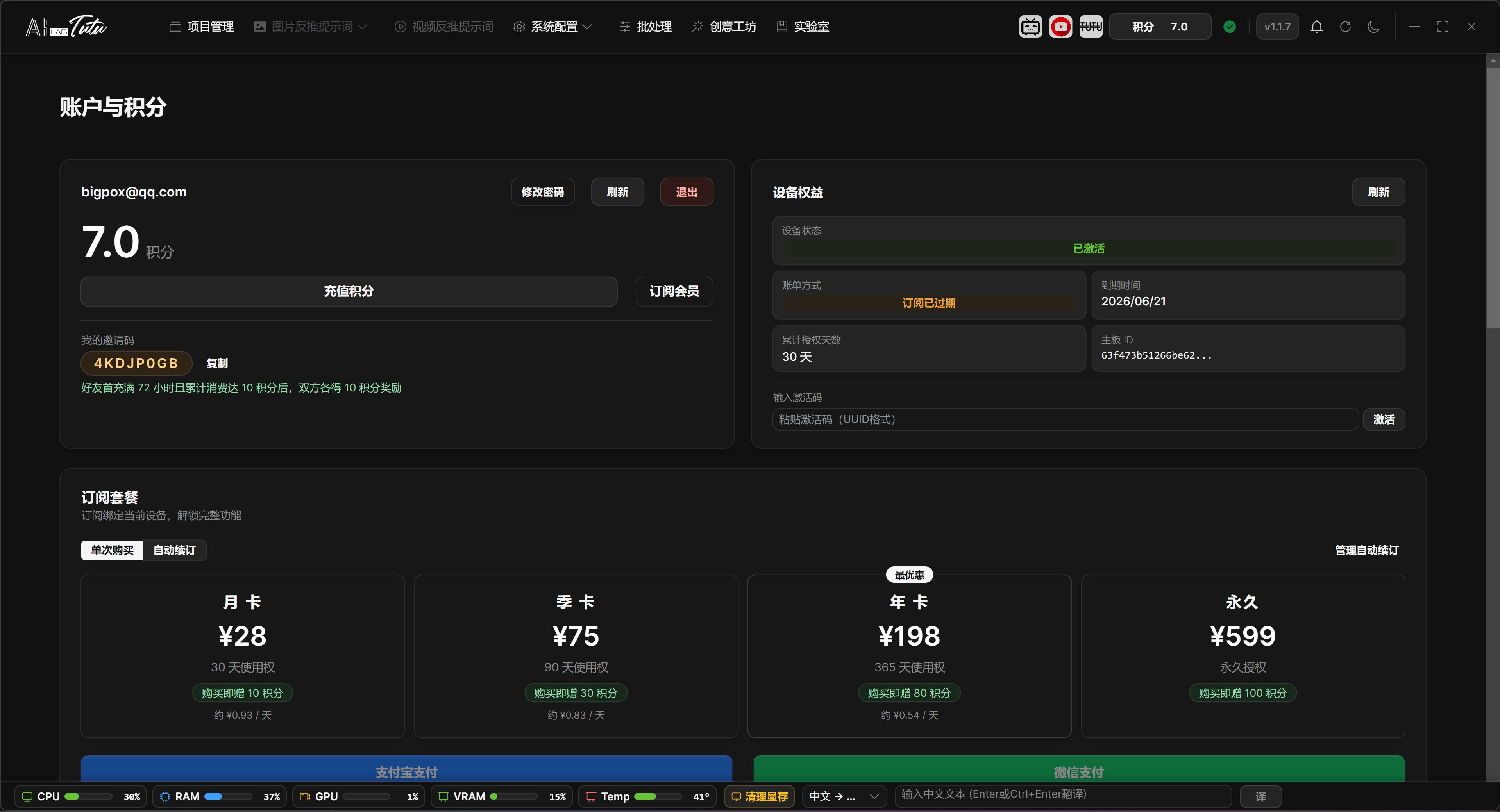Click 订阅会员 button
Viewport: 1500px width, 812px height.
pyautogui.click(x=674, y=291)
